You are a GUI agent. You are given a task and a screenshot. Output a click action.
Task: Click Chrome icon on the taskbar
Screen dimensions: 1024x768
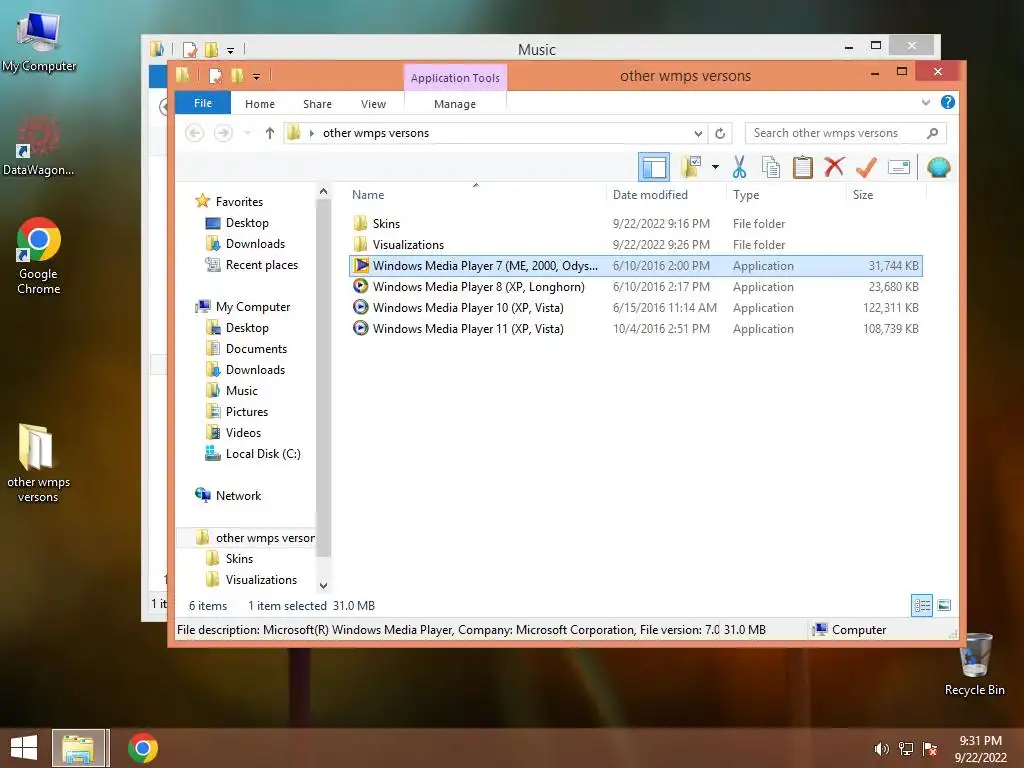[x=142, y=748]
